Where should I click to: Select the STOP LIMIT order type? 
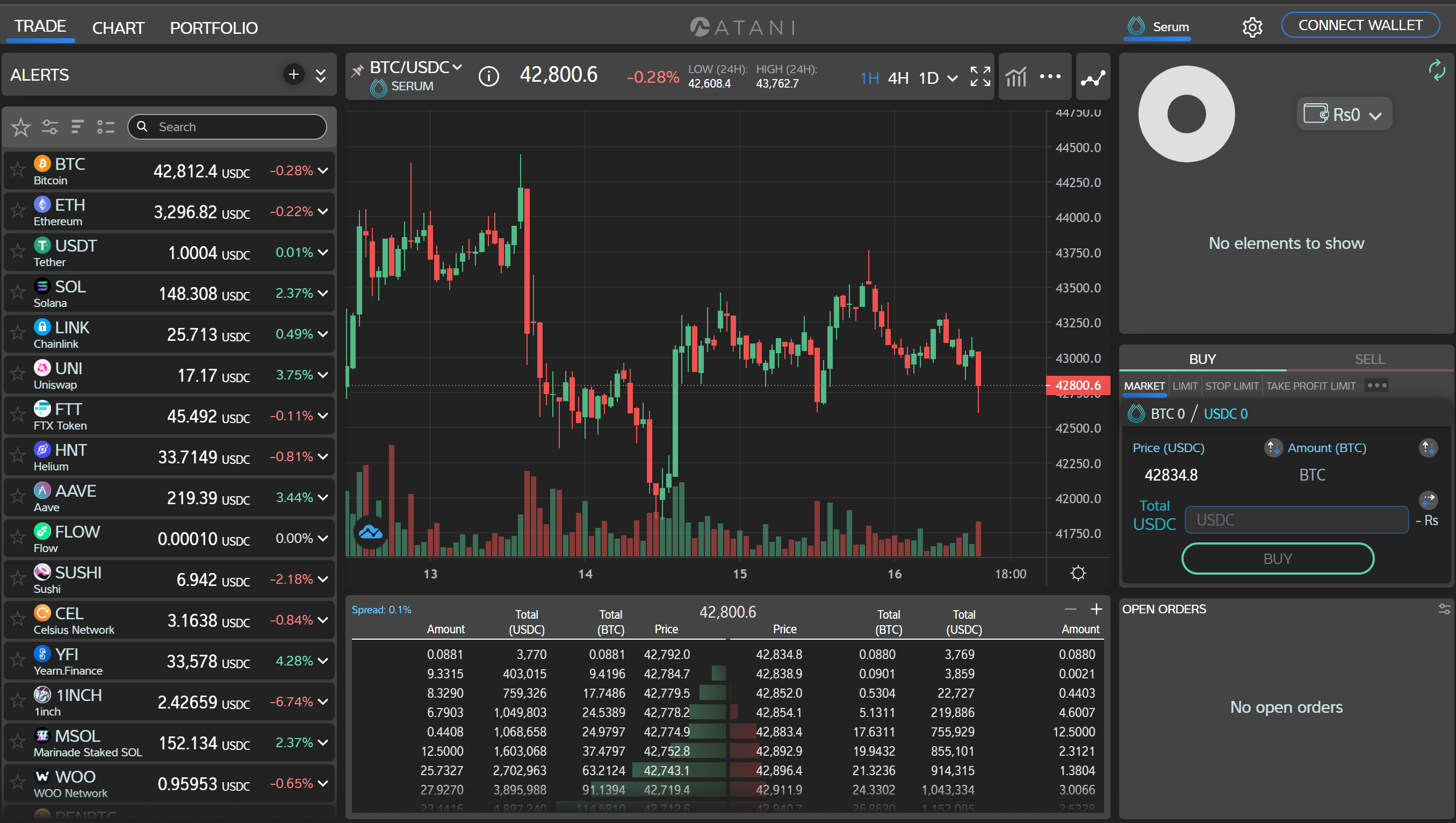coord(1231,387)
